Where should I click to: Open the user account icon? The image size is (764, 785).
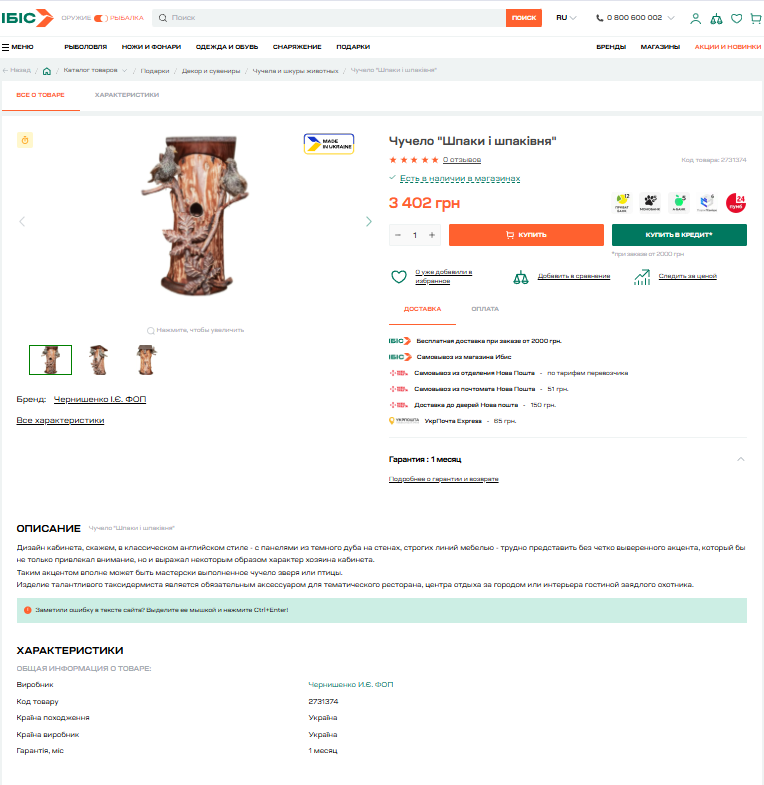[695, 19]
